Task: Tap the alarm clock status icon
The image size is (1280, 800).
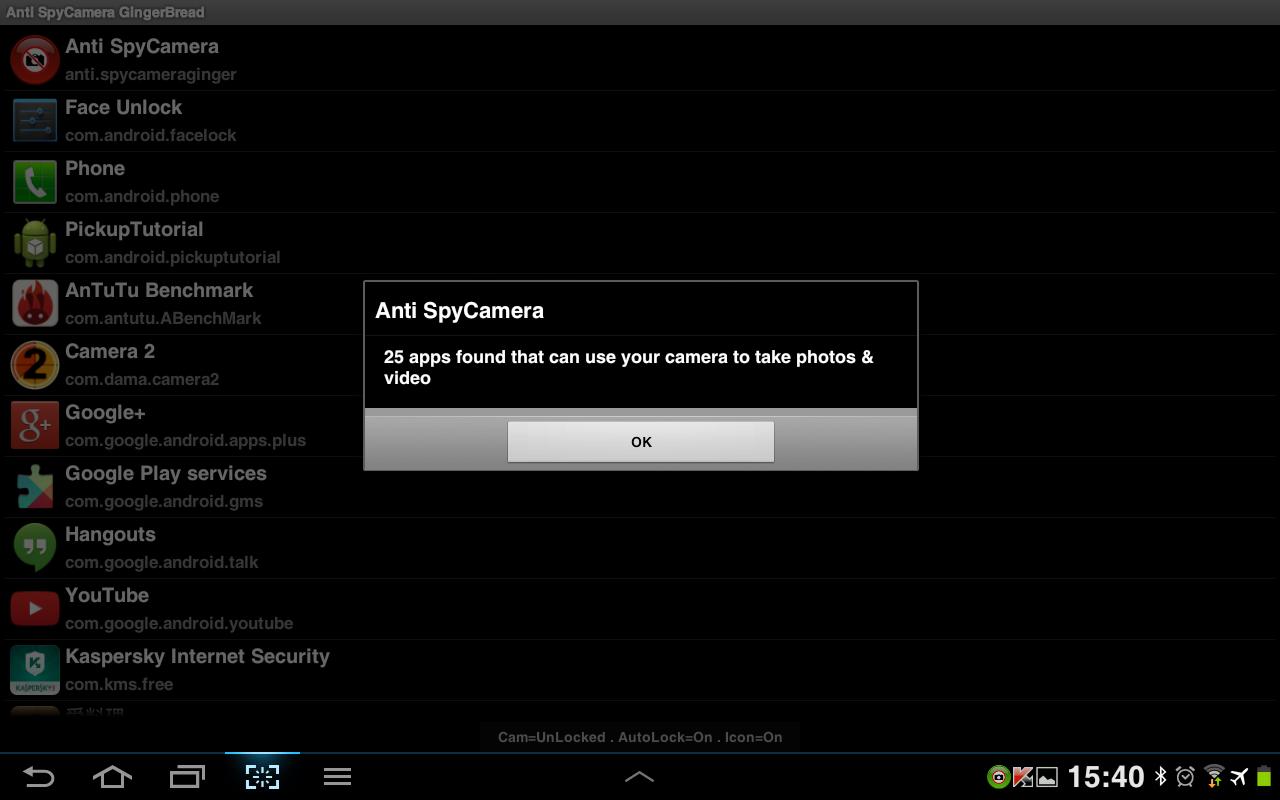Action: click(1186, 777)
